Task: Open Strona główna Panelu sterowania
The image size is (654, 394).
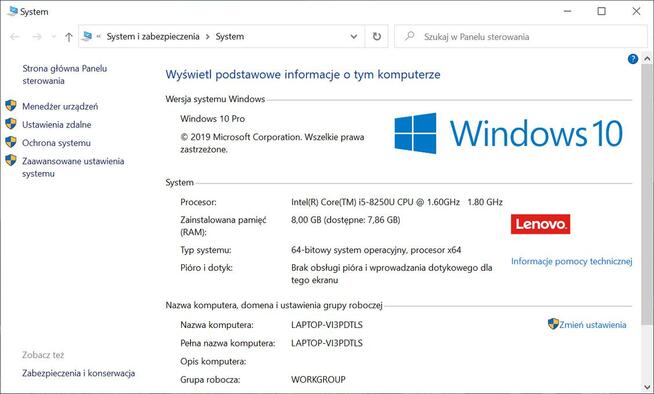Action: 65,75
